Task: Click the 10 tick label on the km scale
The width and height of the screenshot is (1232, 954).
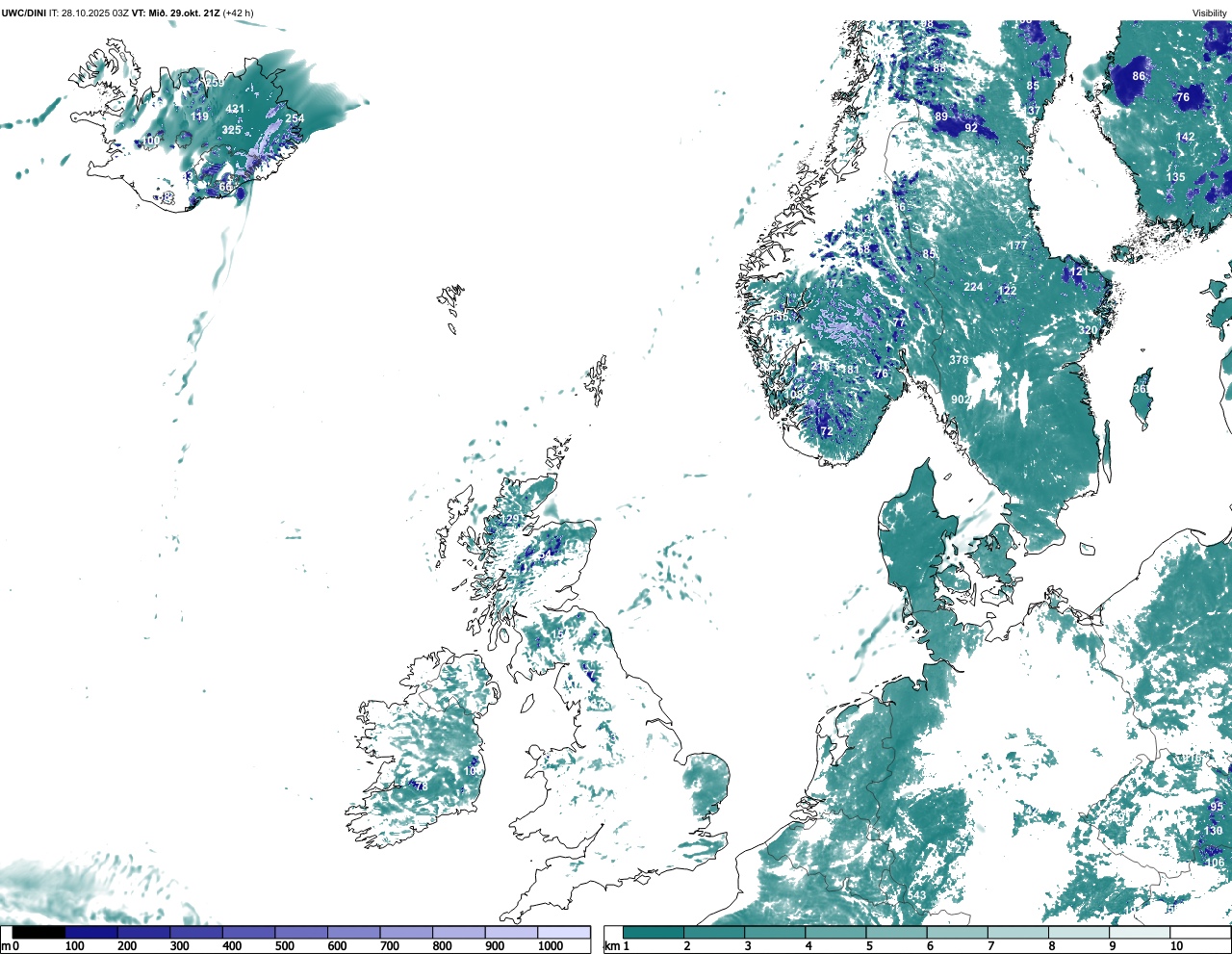Action: (1176, 946)
